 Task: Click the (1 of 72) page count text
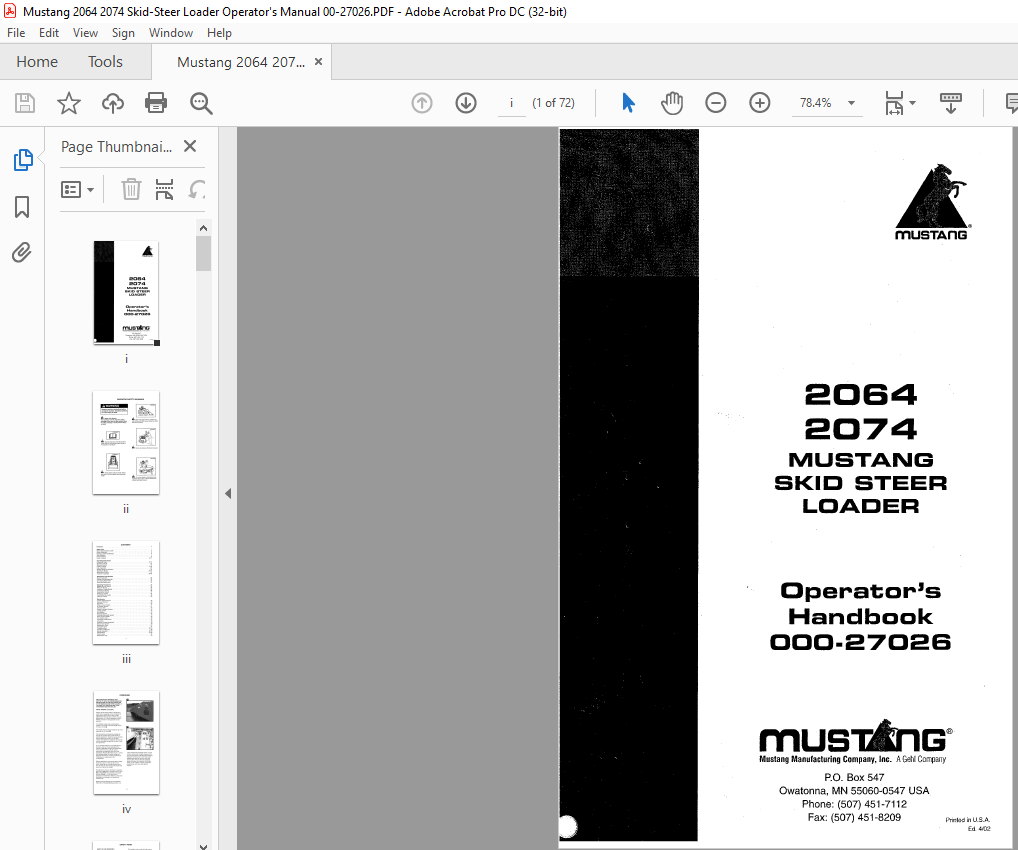553,103
